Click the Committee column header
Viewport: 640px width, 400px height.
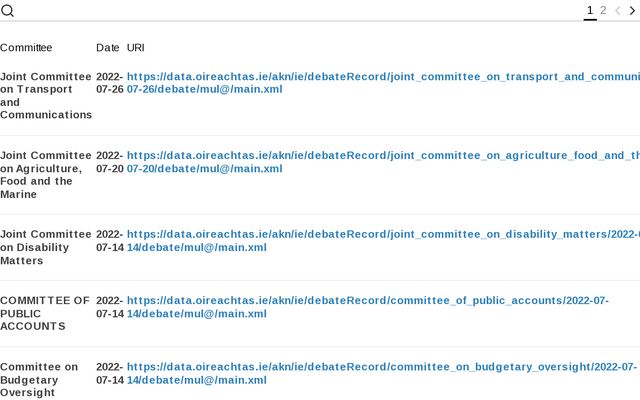tap(26, 48)
